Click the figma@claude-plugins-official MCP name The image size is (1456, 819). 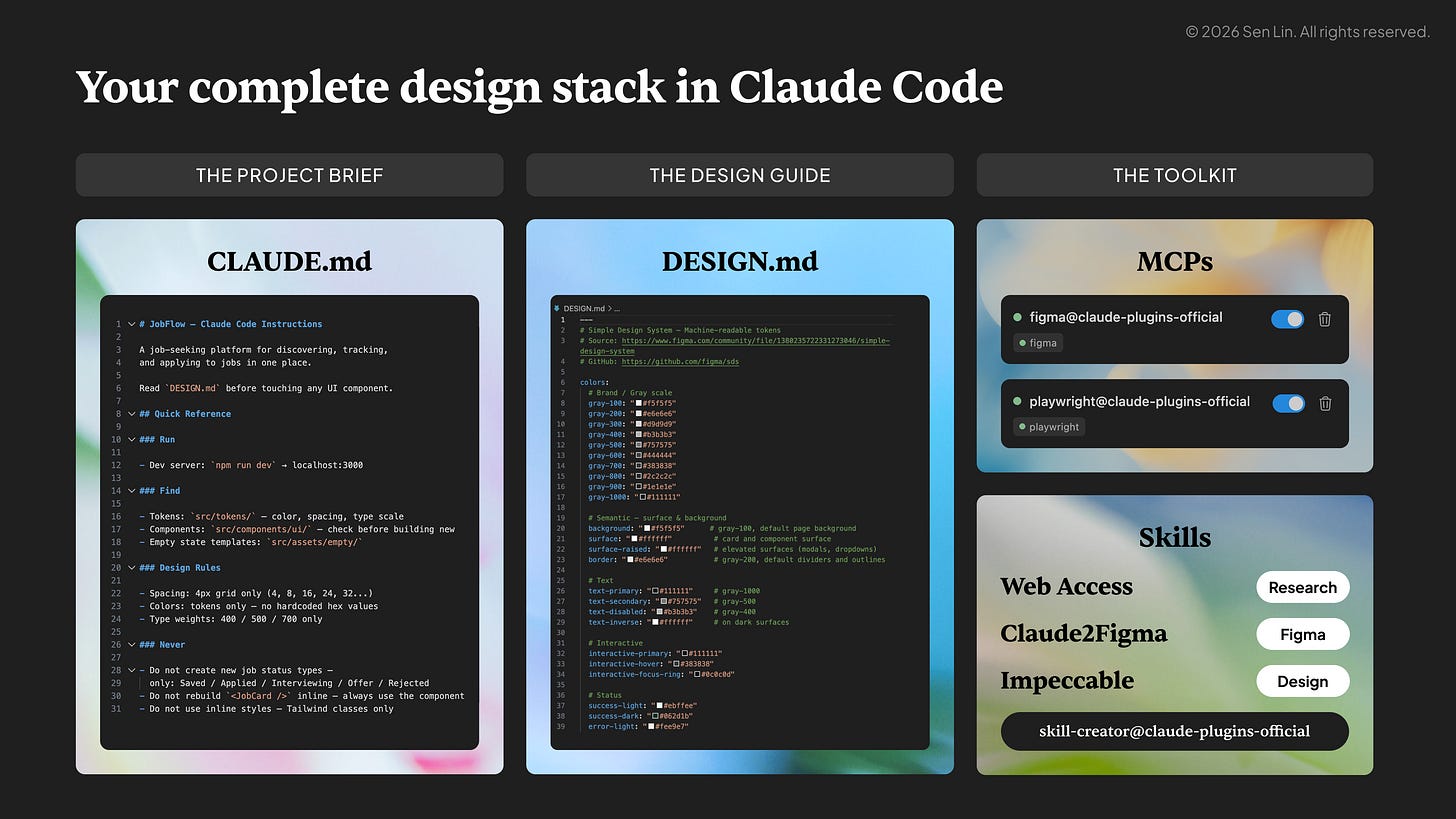coord(1126,317)
